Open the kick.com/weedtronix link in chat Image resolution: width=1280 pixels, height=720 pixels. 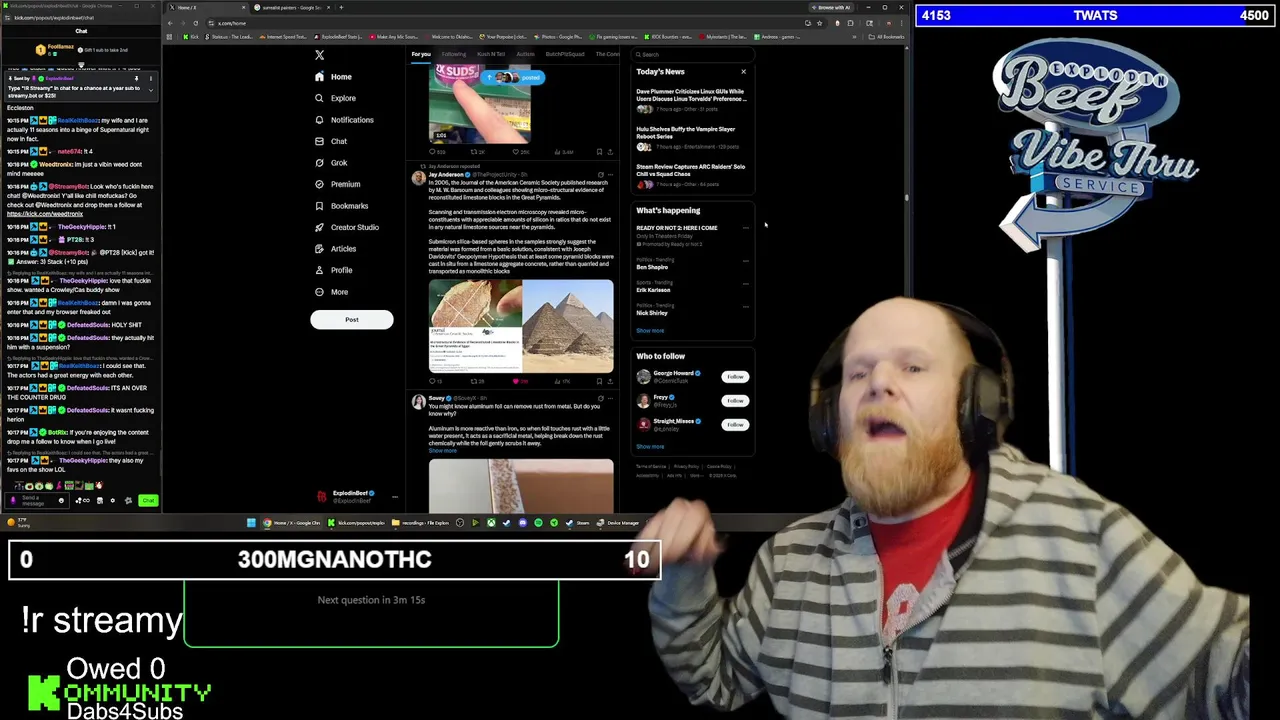click(x=45, y=213)
